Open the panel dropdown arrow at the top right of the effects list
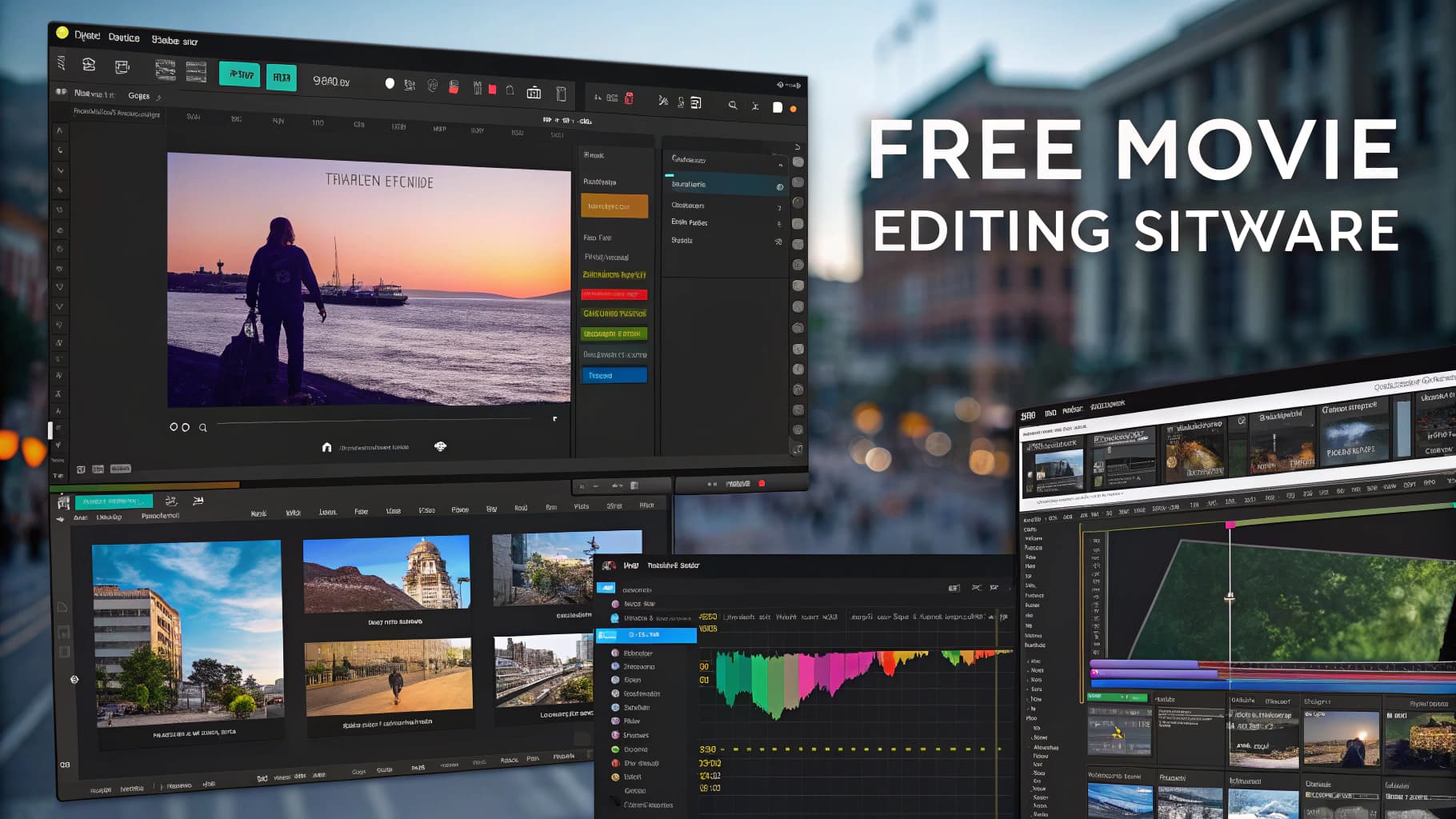 (x=798, y=145)
